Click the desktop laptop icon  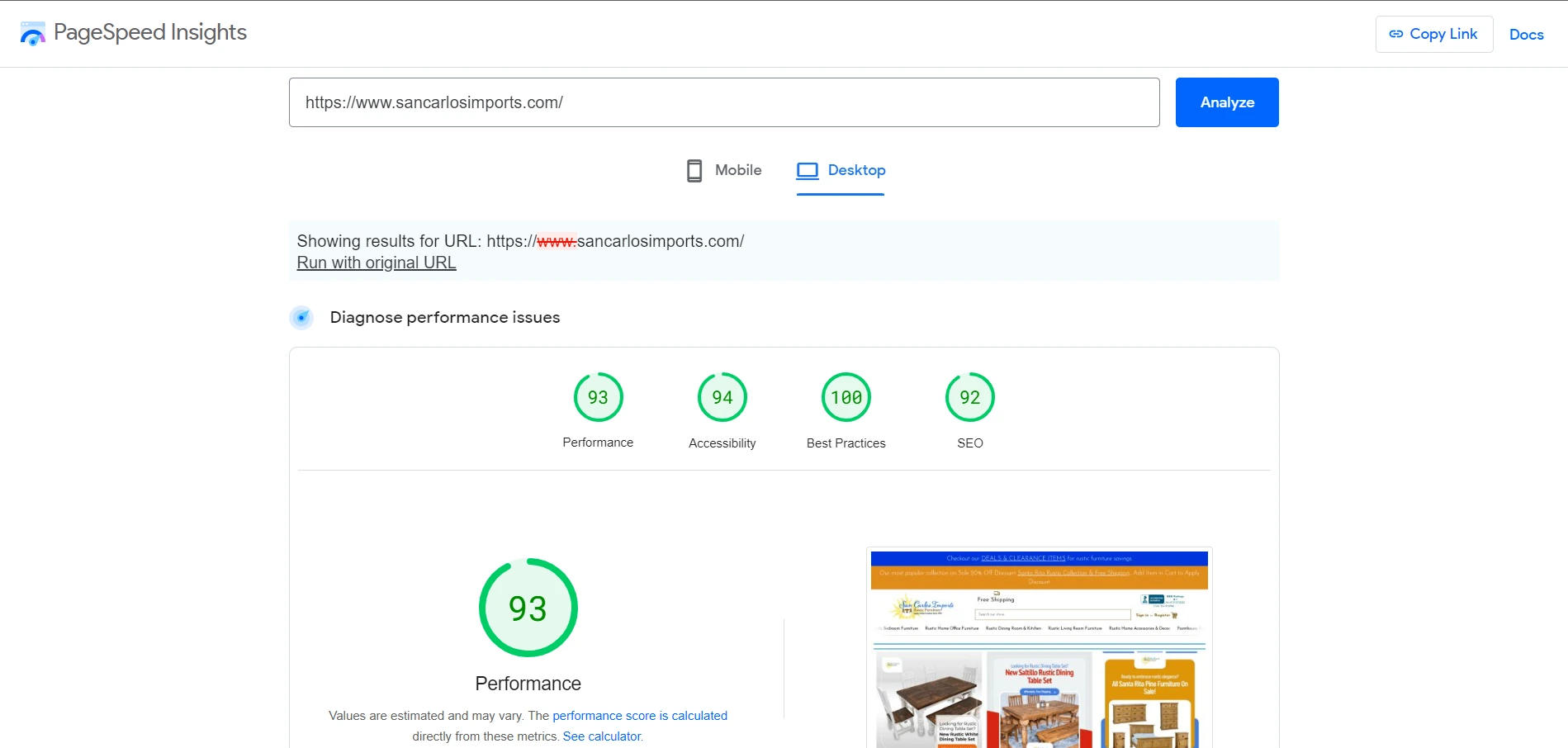(x=807, y=171)
